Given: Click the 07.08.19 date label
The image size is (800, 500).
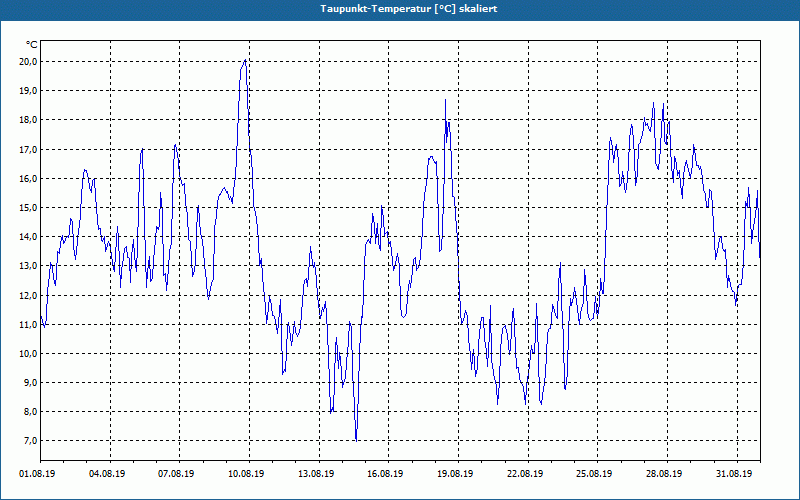Looking at the screenshot, I should [x=176, y=474].
